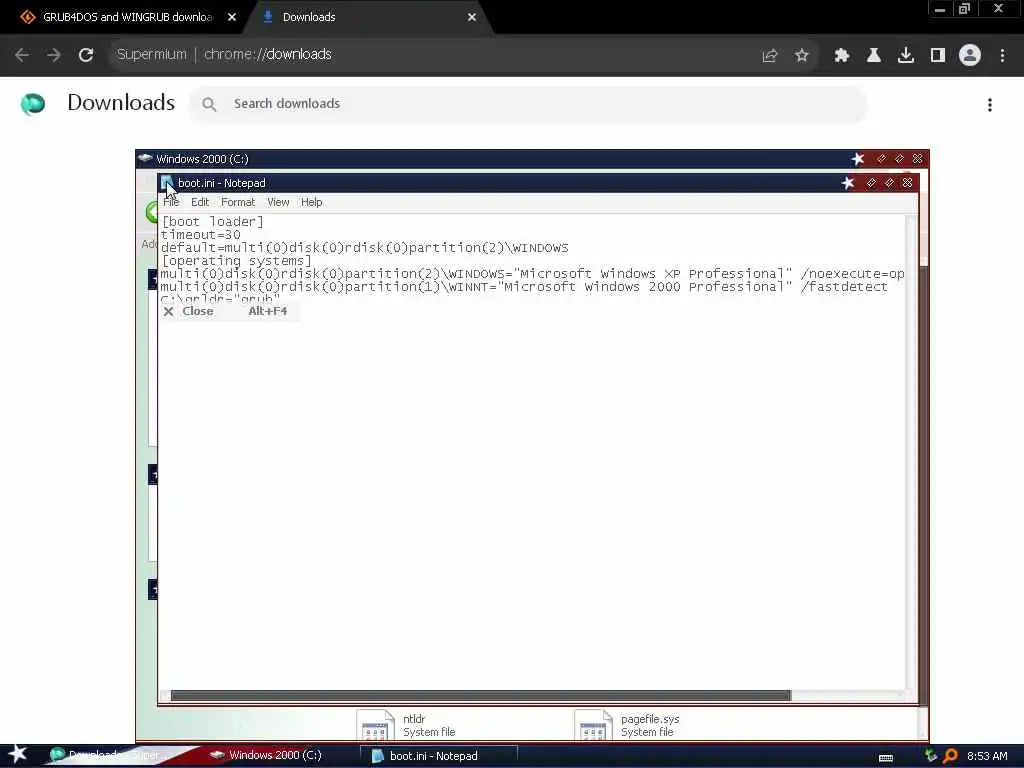Viewport: 1024px width, 768px height.
Task: Open the Notepad Edit menu
Action: [200, 202]
